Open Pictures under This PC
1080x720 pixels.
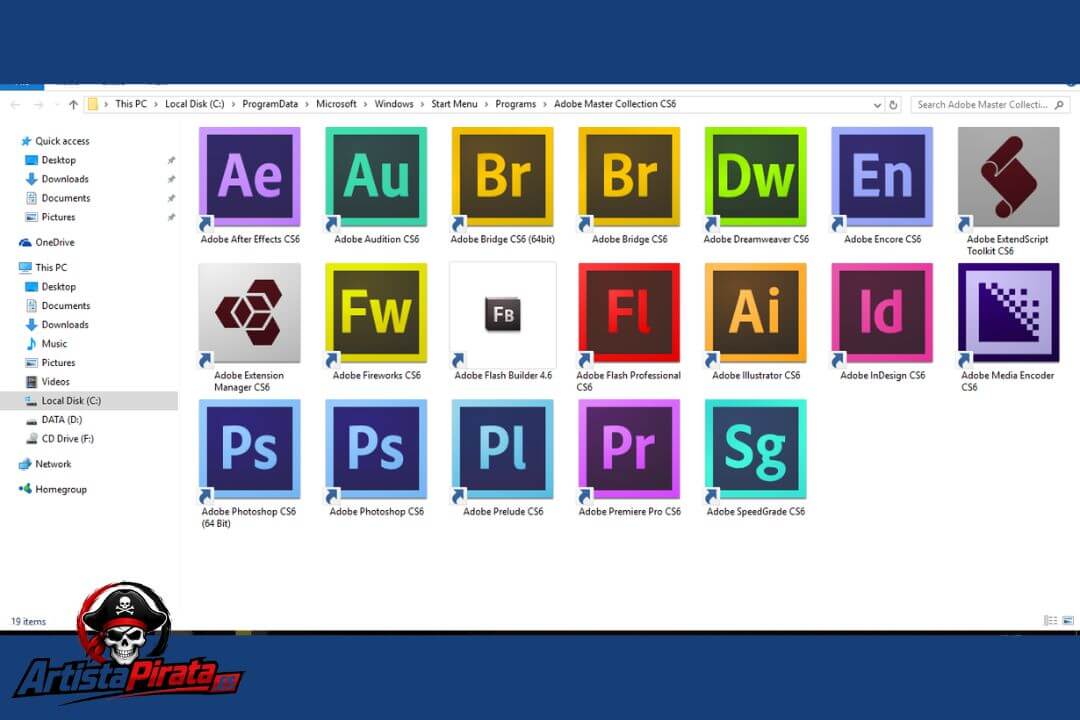59,362
